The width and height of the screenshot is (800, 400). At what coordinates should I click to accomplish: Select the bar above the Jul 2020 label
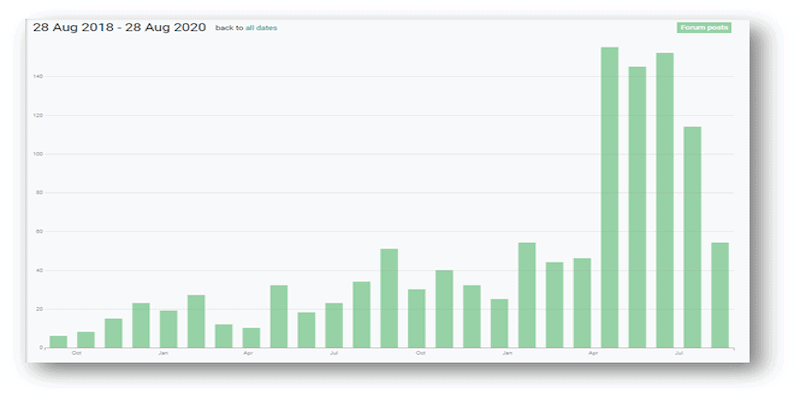tap(692, 237)
